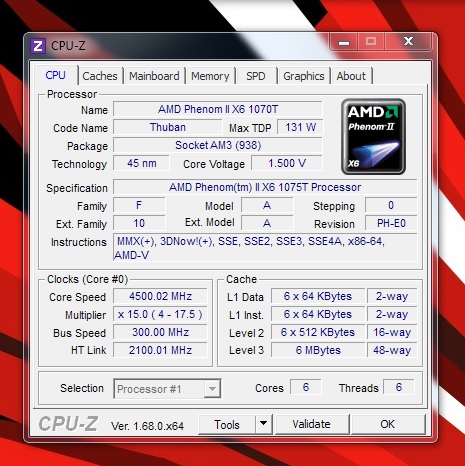Open the Mainboard tab
This screenshot has height=466, width=465.
point(154,76)
